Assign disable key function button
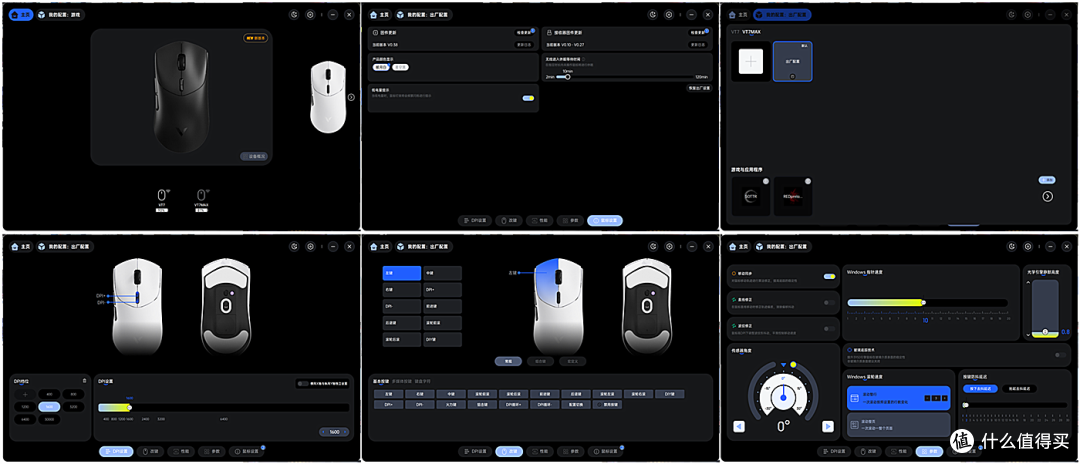Viewport: 1080px width, 464px height. 609,405
